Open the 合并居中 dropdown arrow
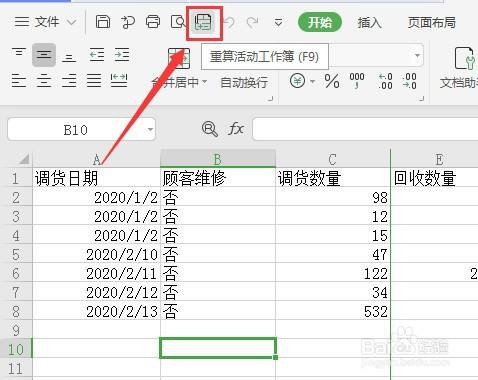The width and height of the screenshot is (478, 380). [x=205, y=82]
